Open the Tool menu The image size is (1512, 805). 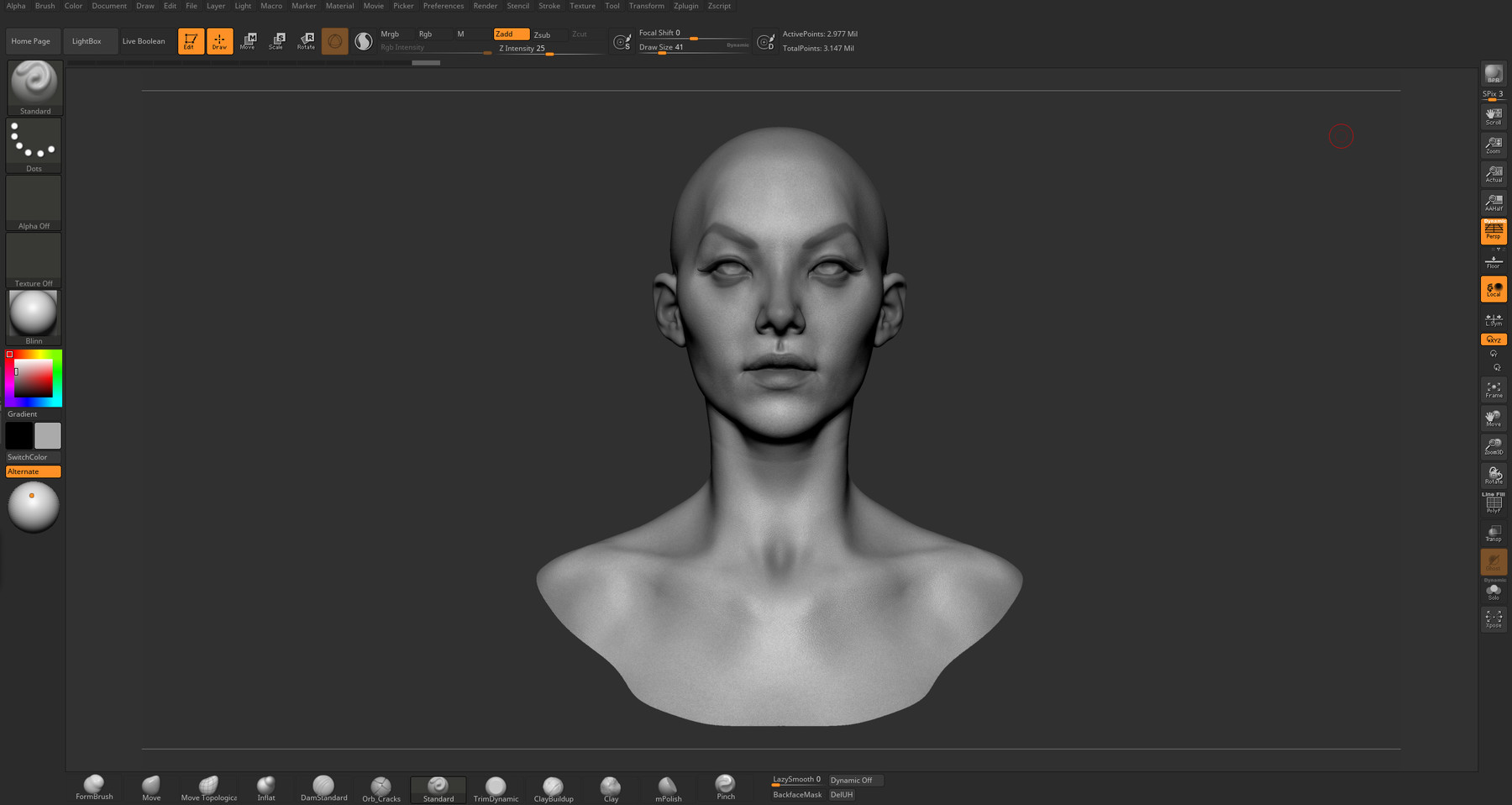612,6
